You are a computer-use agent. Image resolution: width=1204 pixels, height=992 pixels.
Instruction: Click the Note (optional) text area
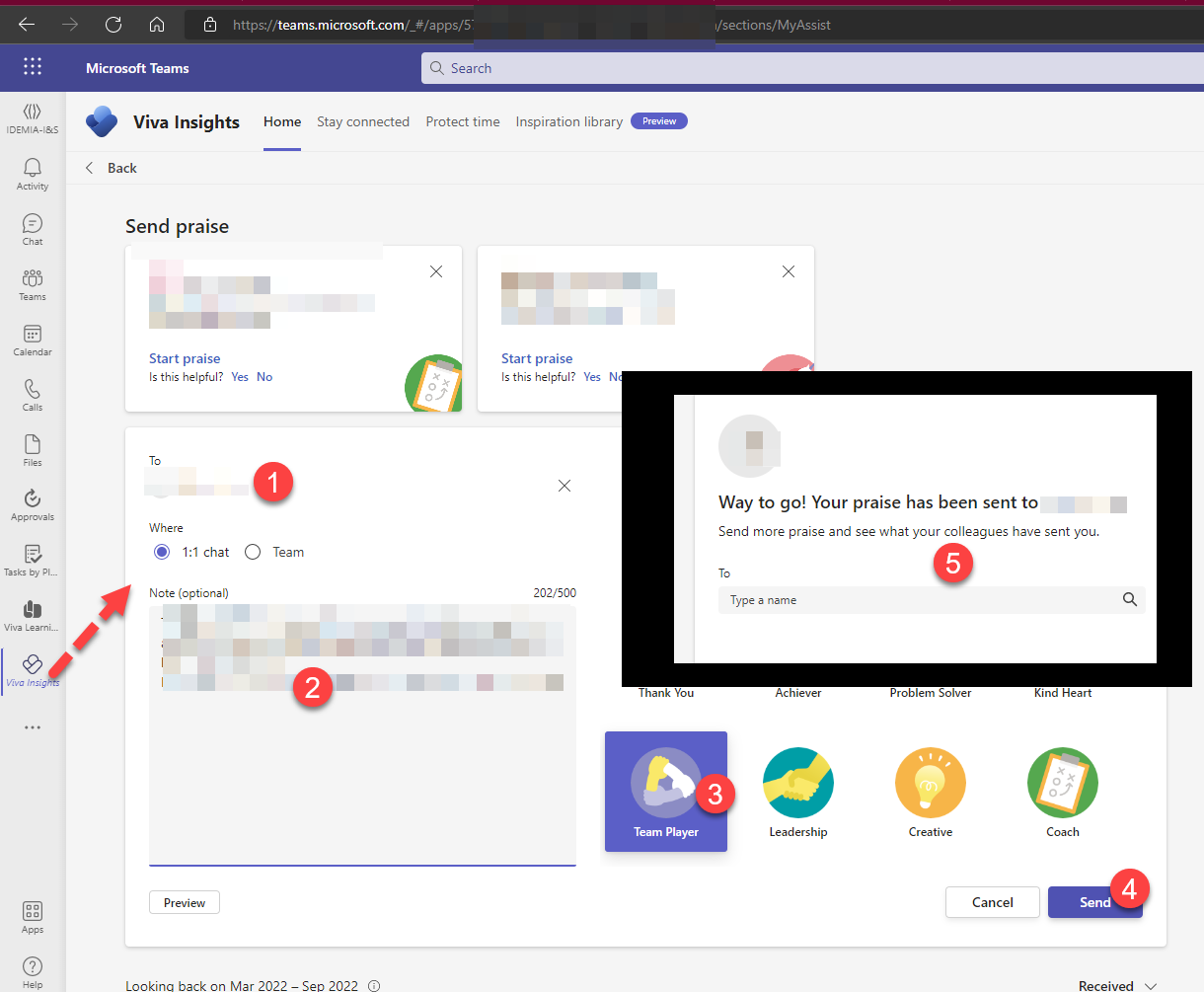point(362,734)
